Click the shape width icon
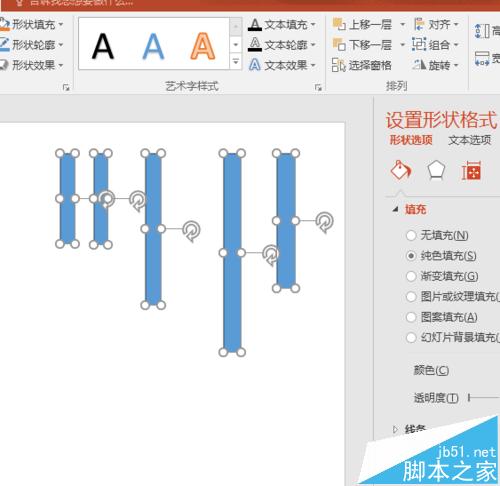 pyautogui.click(x=482, y=58)
